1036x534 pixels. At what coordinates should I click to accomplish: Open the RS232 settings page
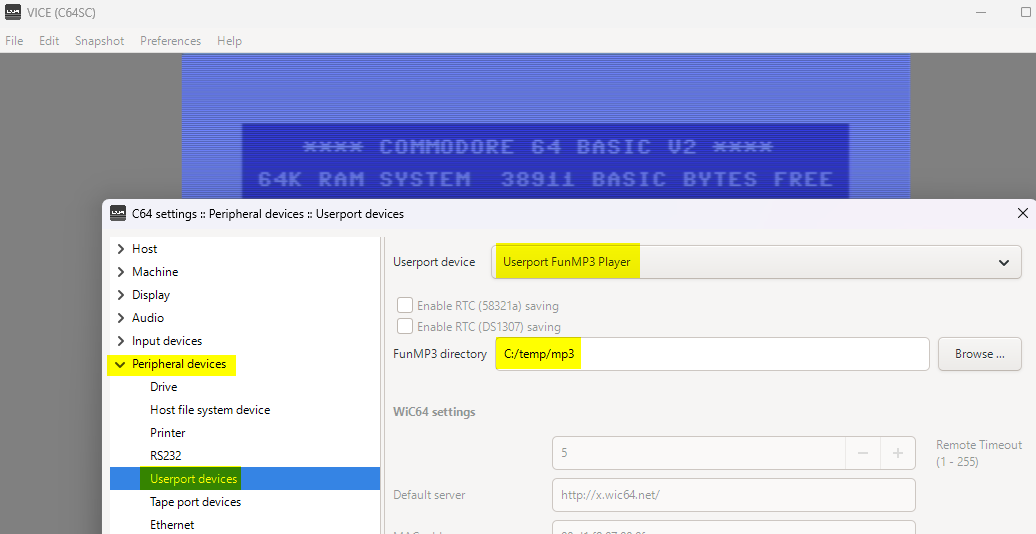pyautogui.click(x=165, y=456)
